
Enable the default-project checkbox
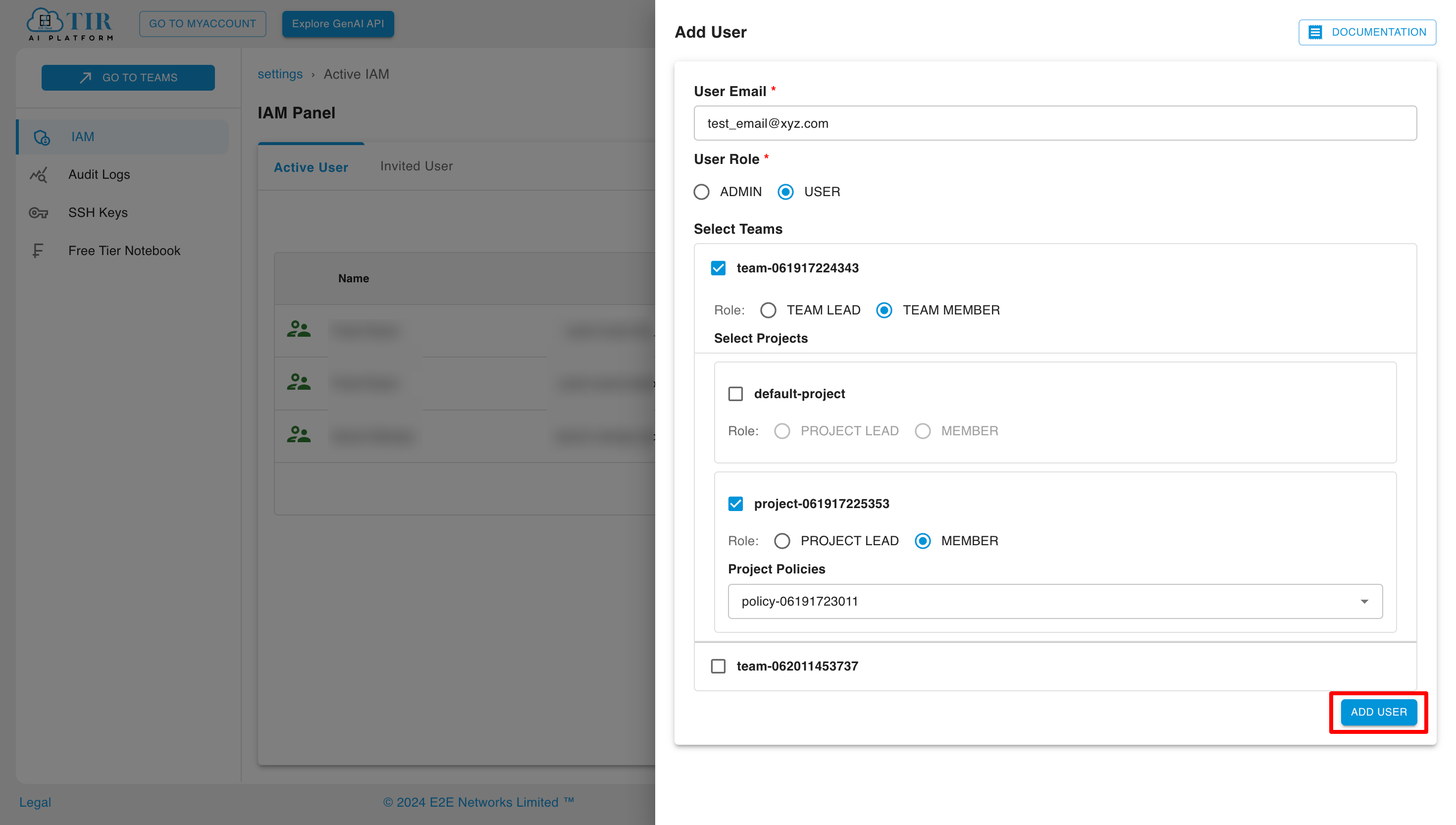[x=736, y=393]
